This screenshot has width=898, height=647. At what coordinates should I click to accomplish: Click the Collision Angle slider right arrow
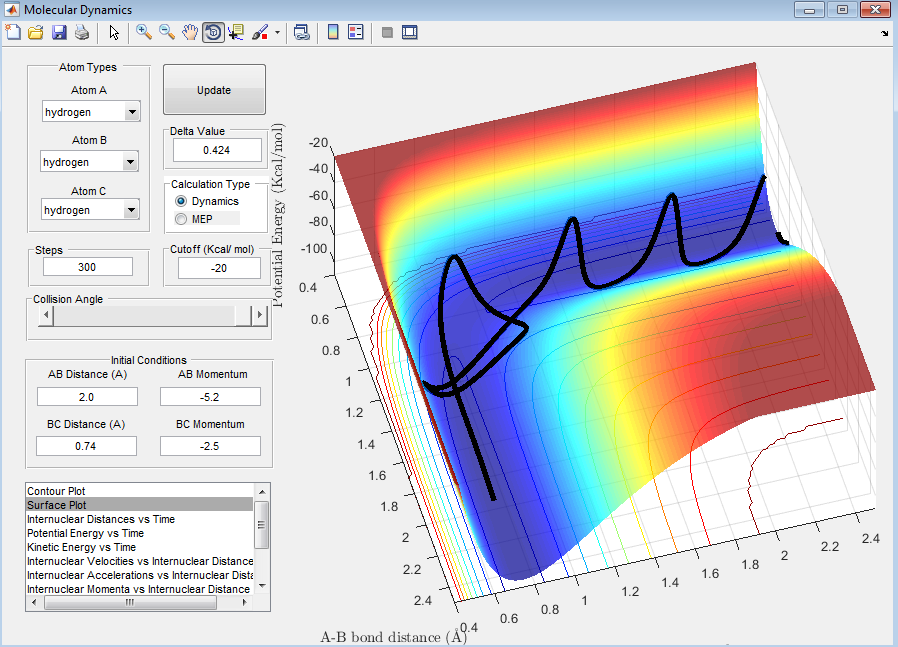(259, 315)
